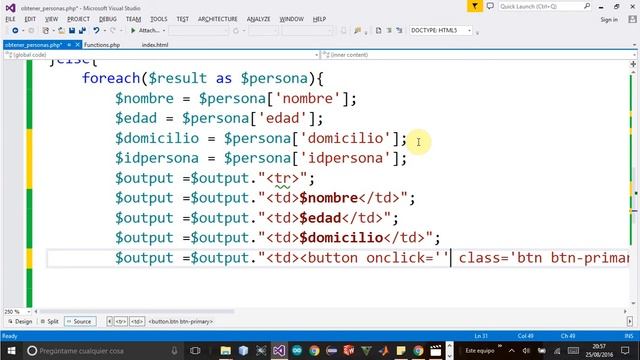Select the <td> breadcrumb tag
The width and height of the screenshot is (640, 360).
coord(137,322)
